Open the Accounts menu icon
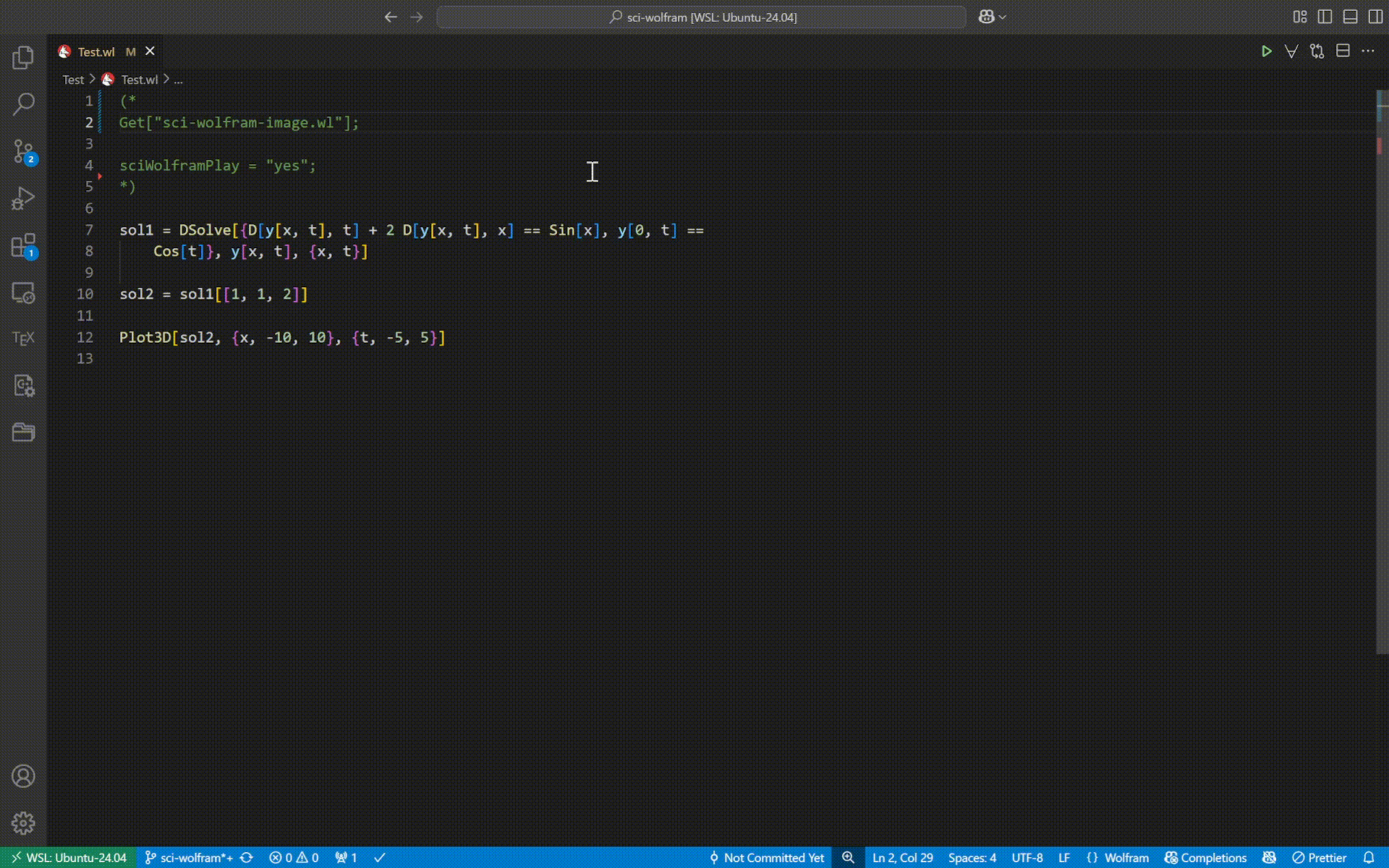Viewport: 1389px width, 868px height. point(23,776)
